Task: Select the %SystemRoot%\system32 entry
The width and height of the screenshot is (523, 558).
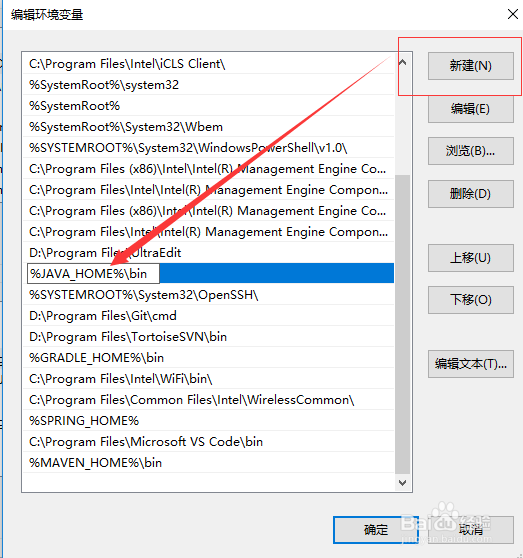Action: (x=208, y=85)
